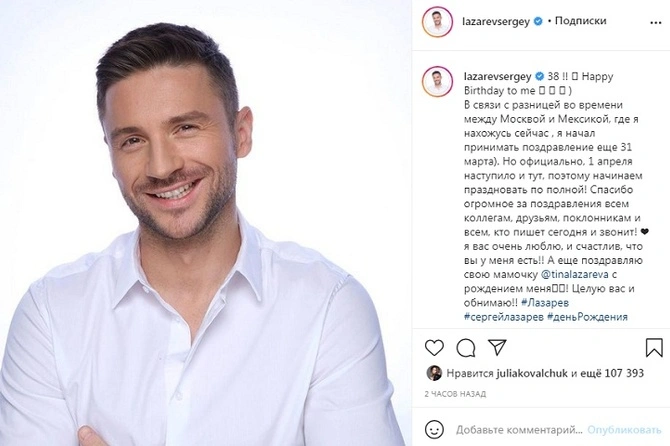Viewport: 670px width, 446px height.
Task: Click juliakovalchuk's small avatar beside likes
Action: click(434, 373)
